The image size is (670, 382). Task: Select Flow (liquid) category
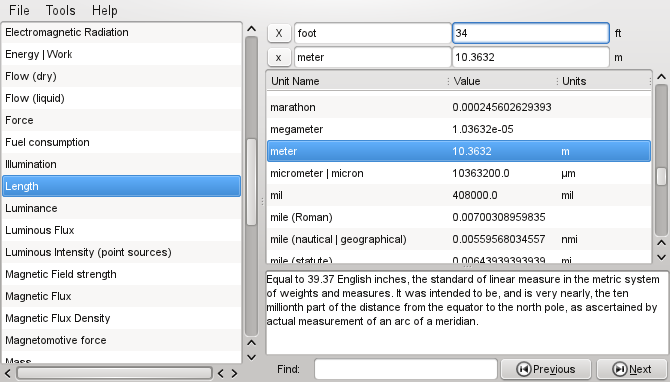[x=121, y=98]
